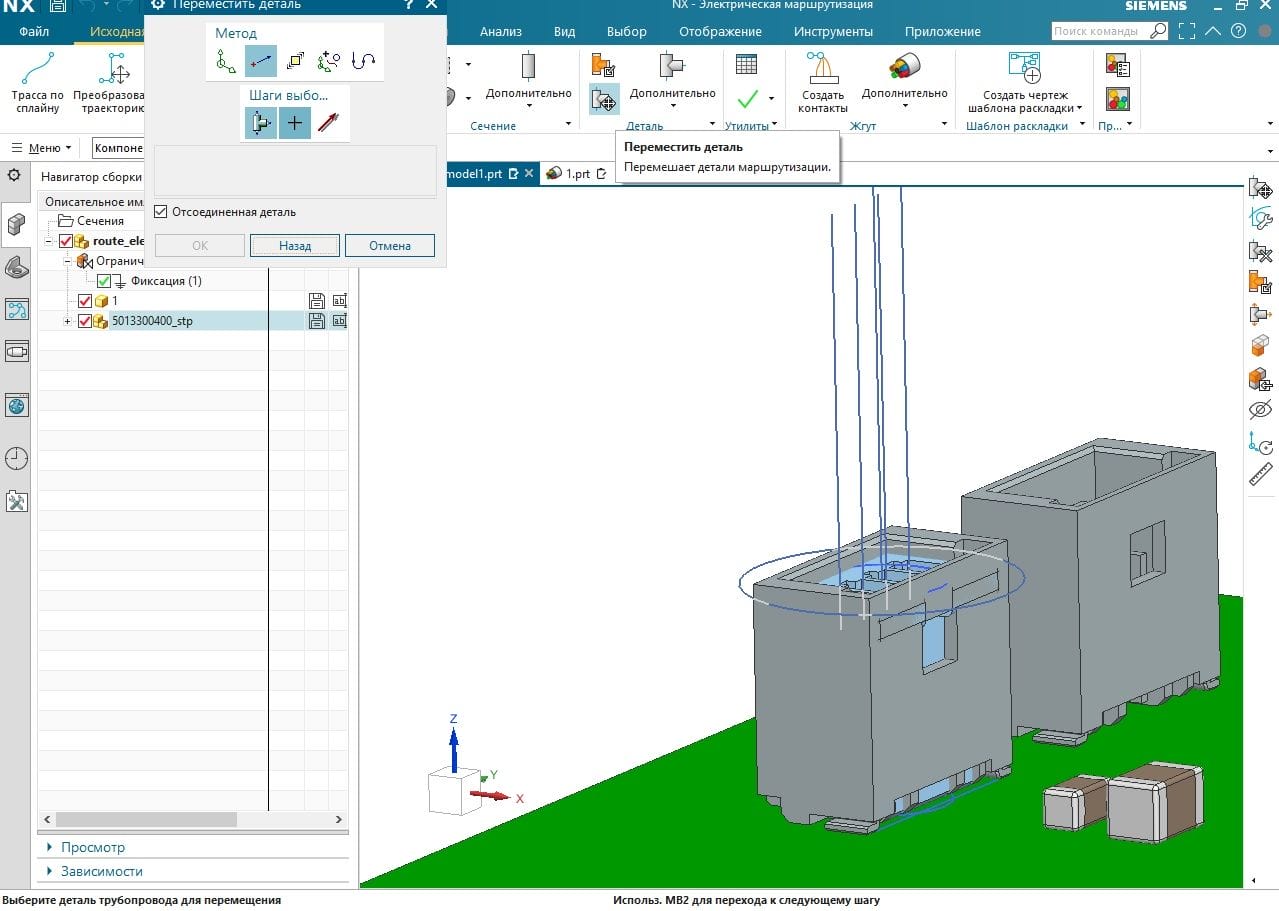Select the first Method icon in the dialog
The width and height of the screenshot is (1279, 911).
click(227, 62)
